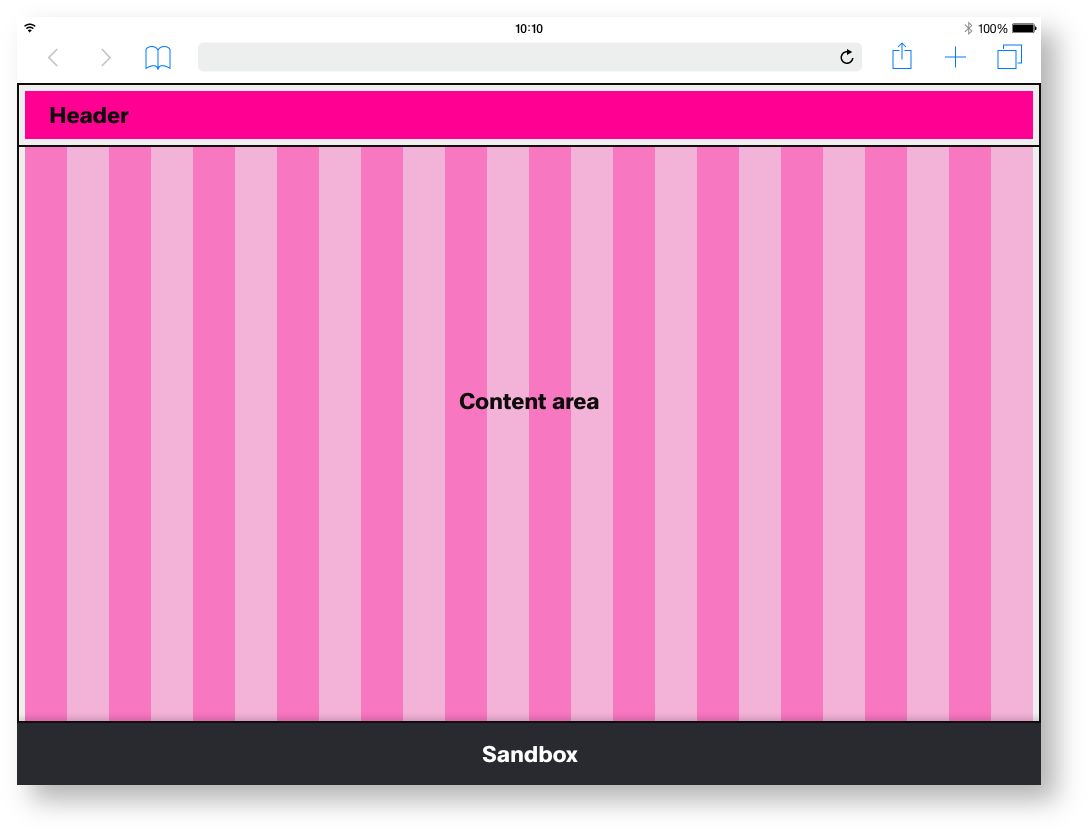The height and width of the screenshot is (833, 1089).
Task: Open the bookmarks book icon
Action: 158,58
